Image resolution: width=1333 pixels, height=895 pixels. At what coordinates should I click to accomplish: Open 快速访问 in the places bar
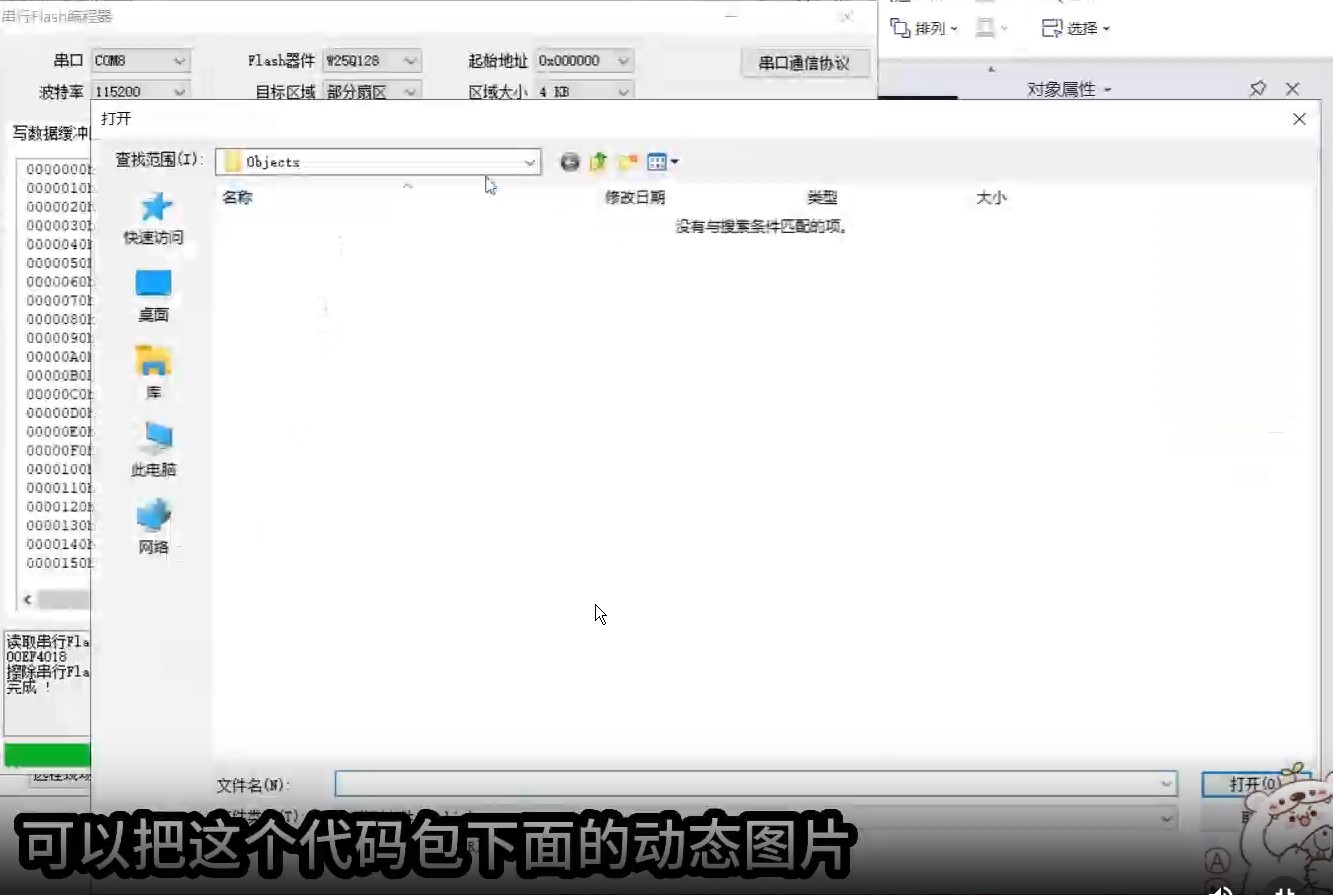(153, 218)
